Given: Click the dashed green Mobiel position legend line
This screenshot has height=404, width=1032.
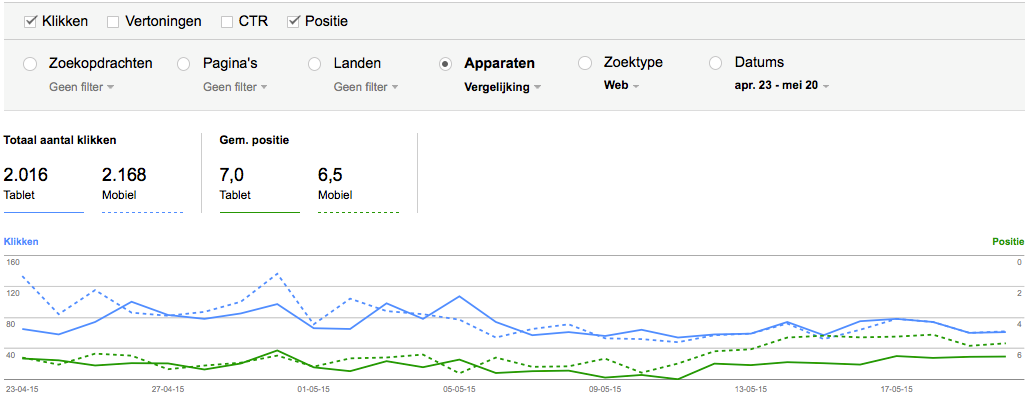Looking at the screenshot, I should (359, 213).
